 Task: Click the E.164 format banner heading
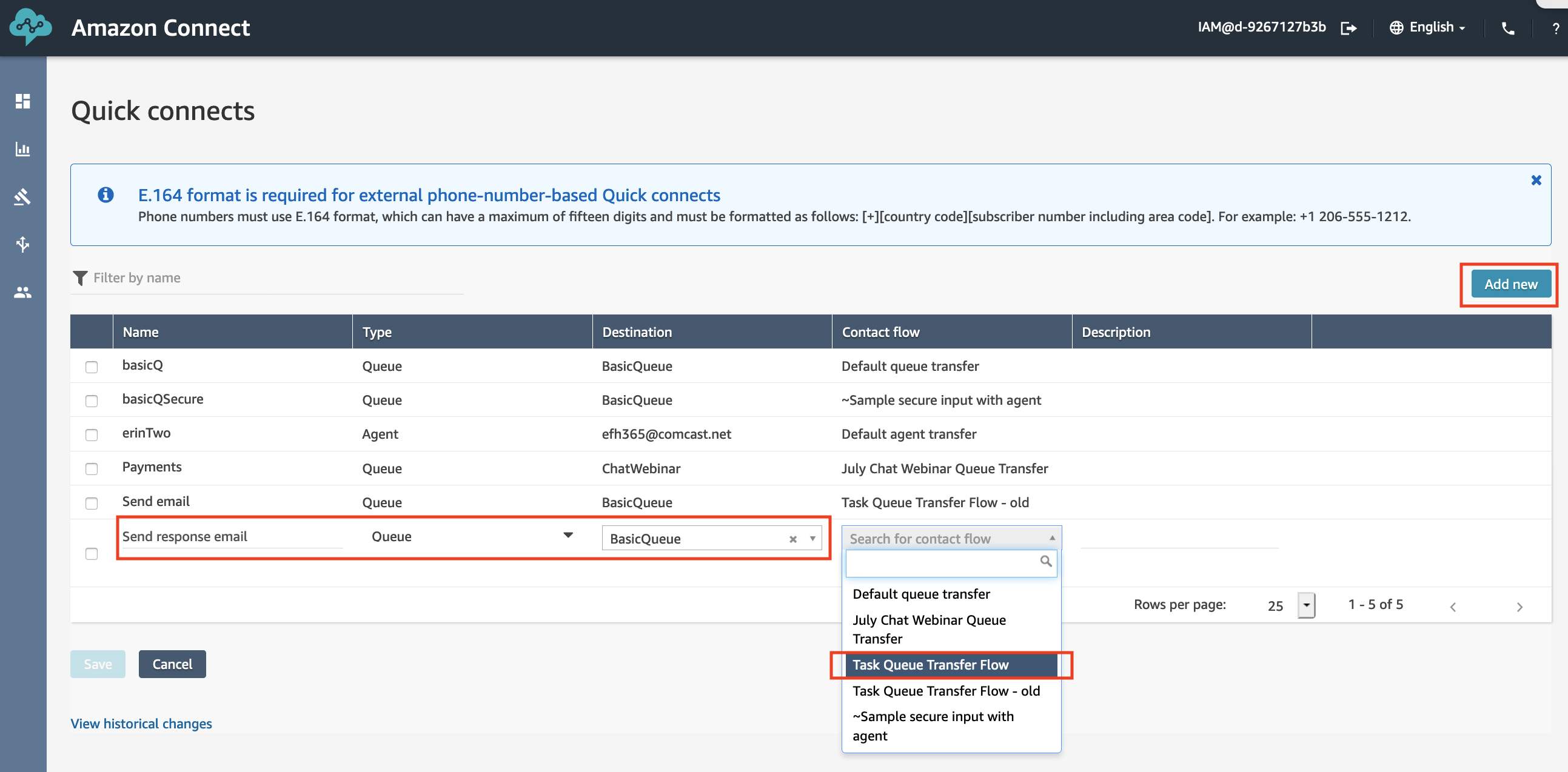point(429,195)
